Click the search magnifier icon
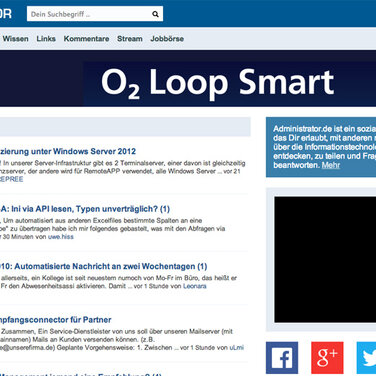Viewport: 376px width, 376px height. 155,14
